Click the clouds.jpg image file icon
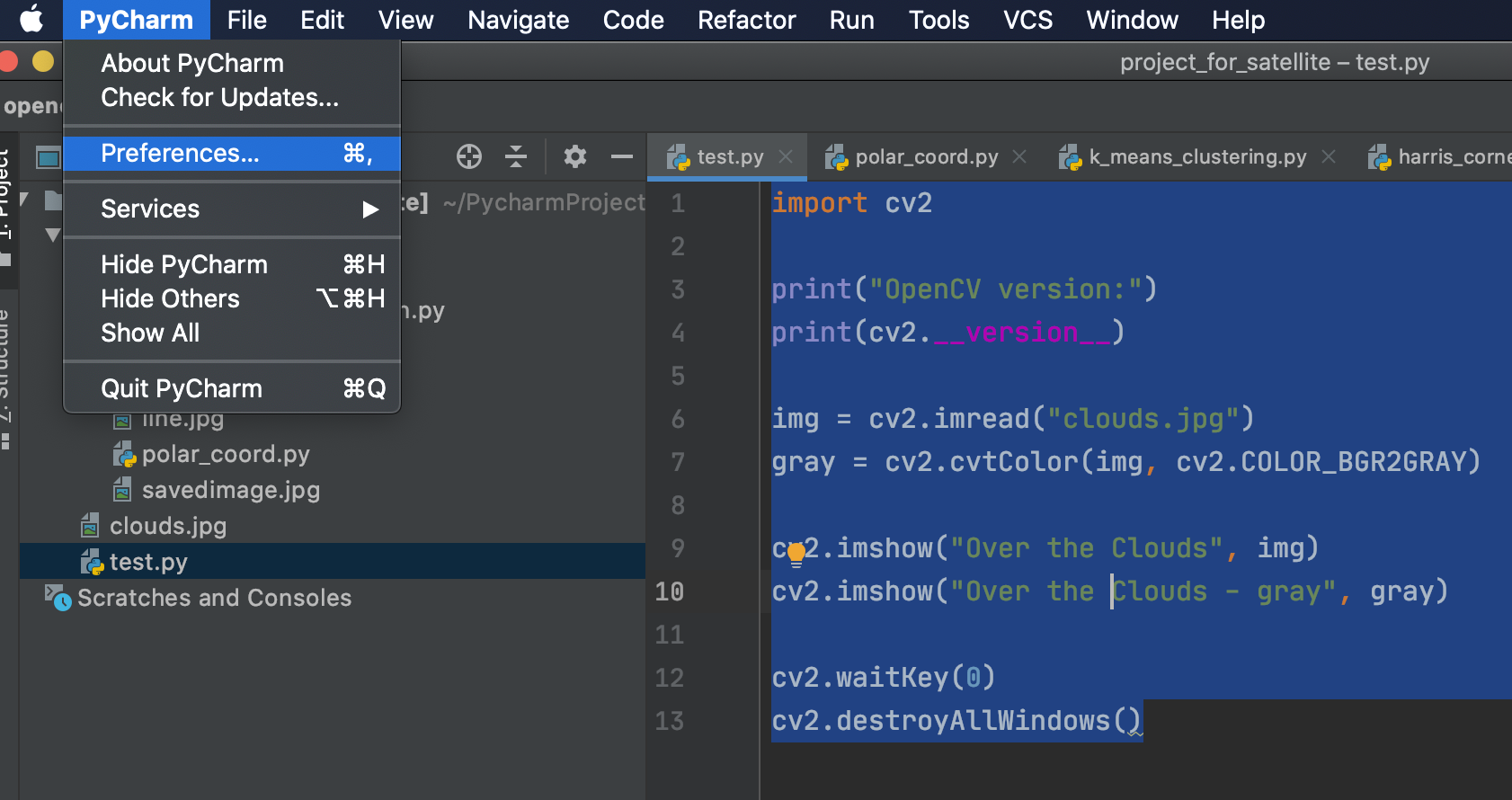 pyautogui.click(x=90, y=526)
